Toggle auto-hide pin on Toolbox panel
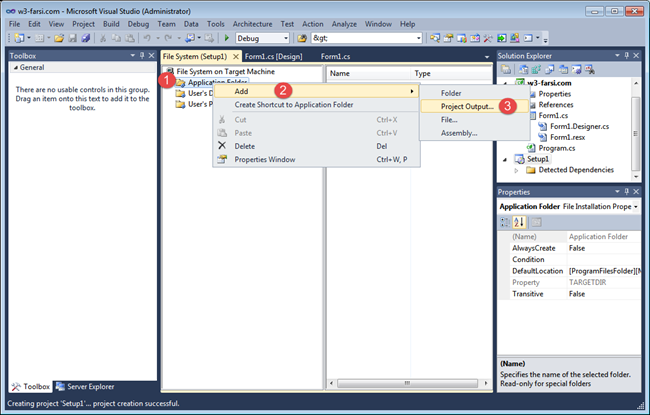650x415 pixels. (142, 56)
